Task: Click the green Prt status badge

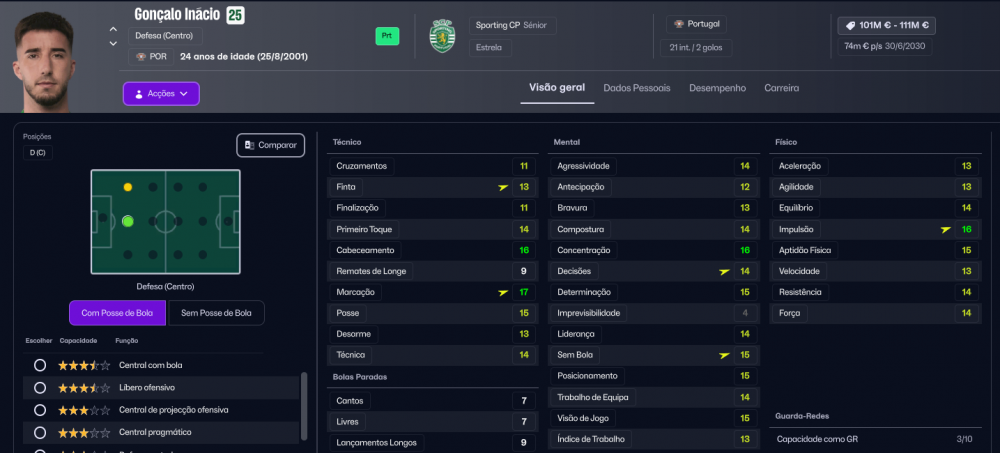Action: coord(387,36)
